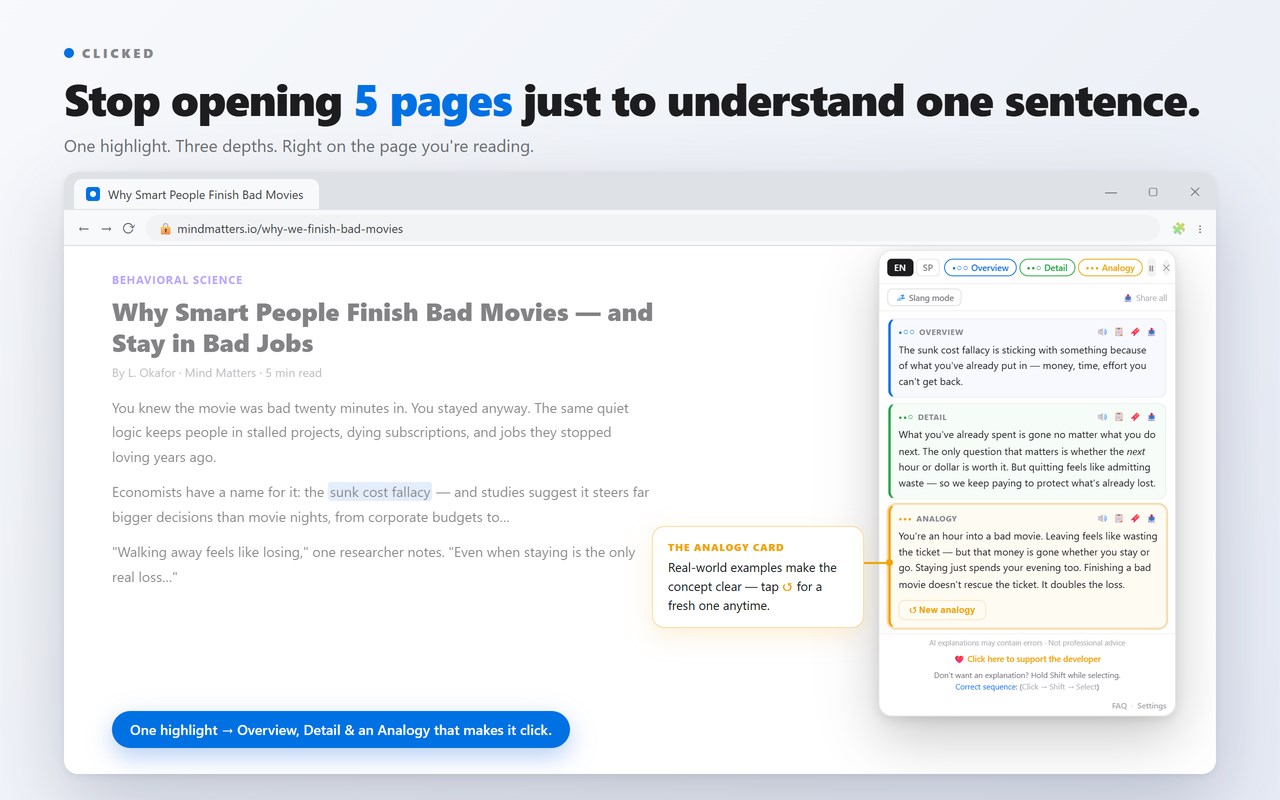The image size is (1280, 800).
Task: Maximize the browser window
Action: pyautogui.click(x=1152, y=192)
